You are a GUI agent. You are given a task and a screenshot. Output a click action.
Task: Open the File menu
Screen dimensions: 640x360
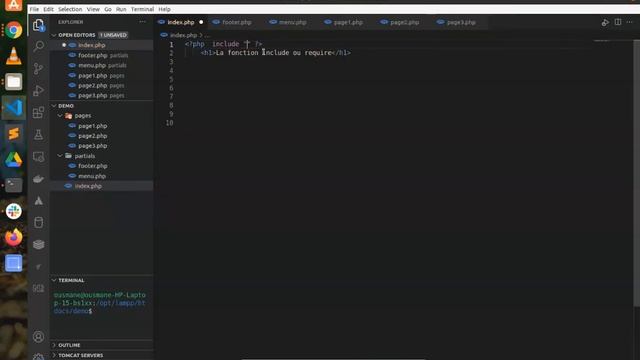pyautogui.click(x=34, y=9)
